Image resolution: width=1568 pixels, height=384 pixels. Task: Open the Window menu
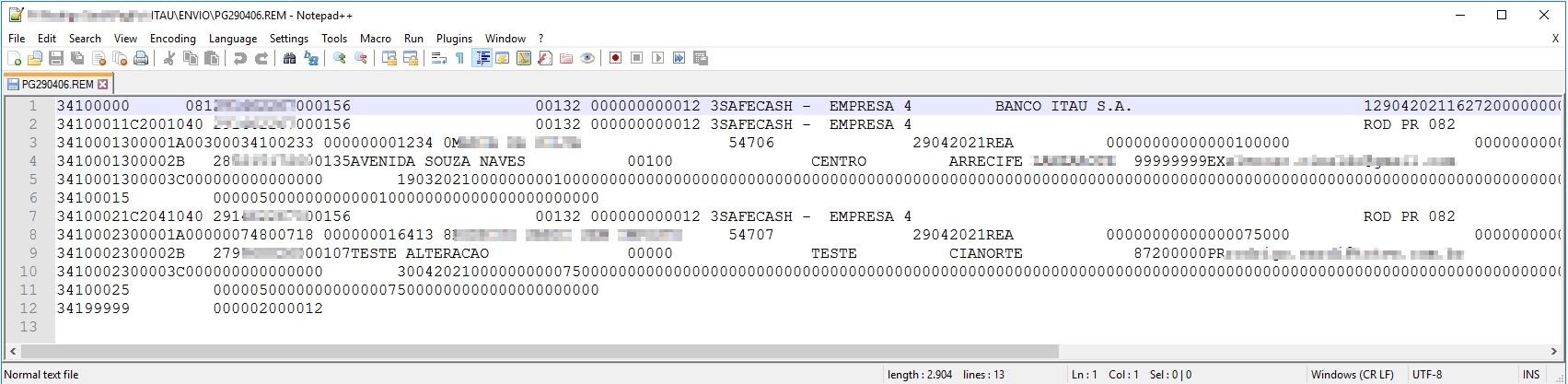[x=505, y=39]
